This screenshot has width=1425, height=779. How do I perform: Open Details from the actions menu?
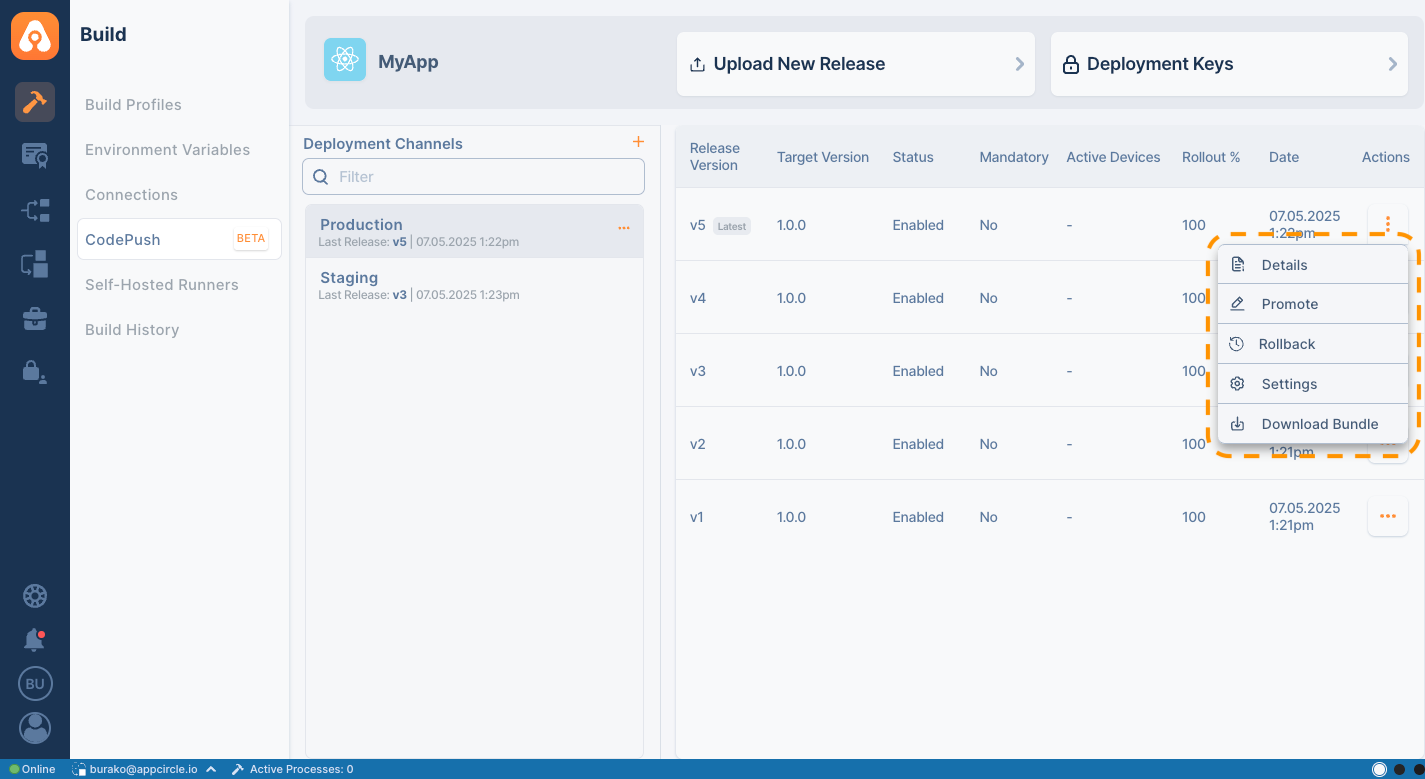(x=1284, y=265)
